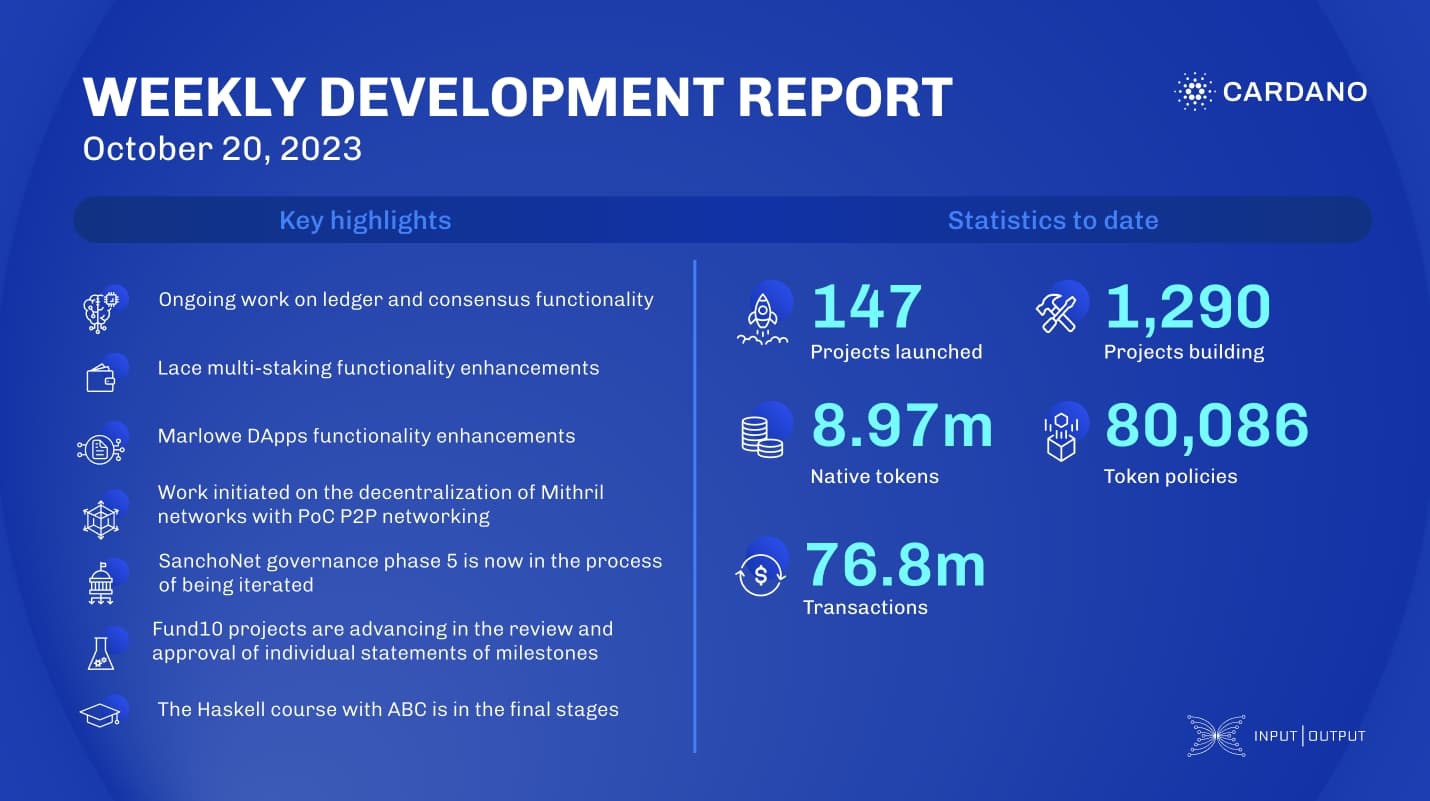Click 'The Haskell course with ABC' text

[x=388, y=710]
